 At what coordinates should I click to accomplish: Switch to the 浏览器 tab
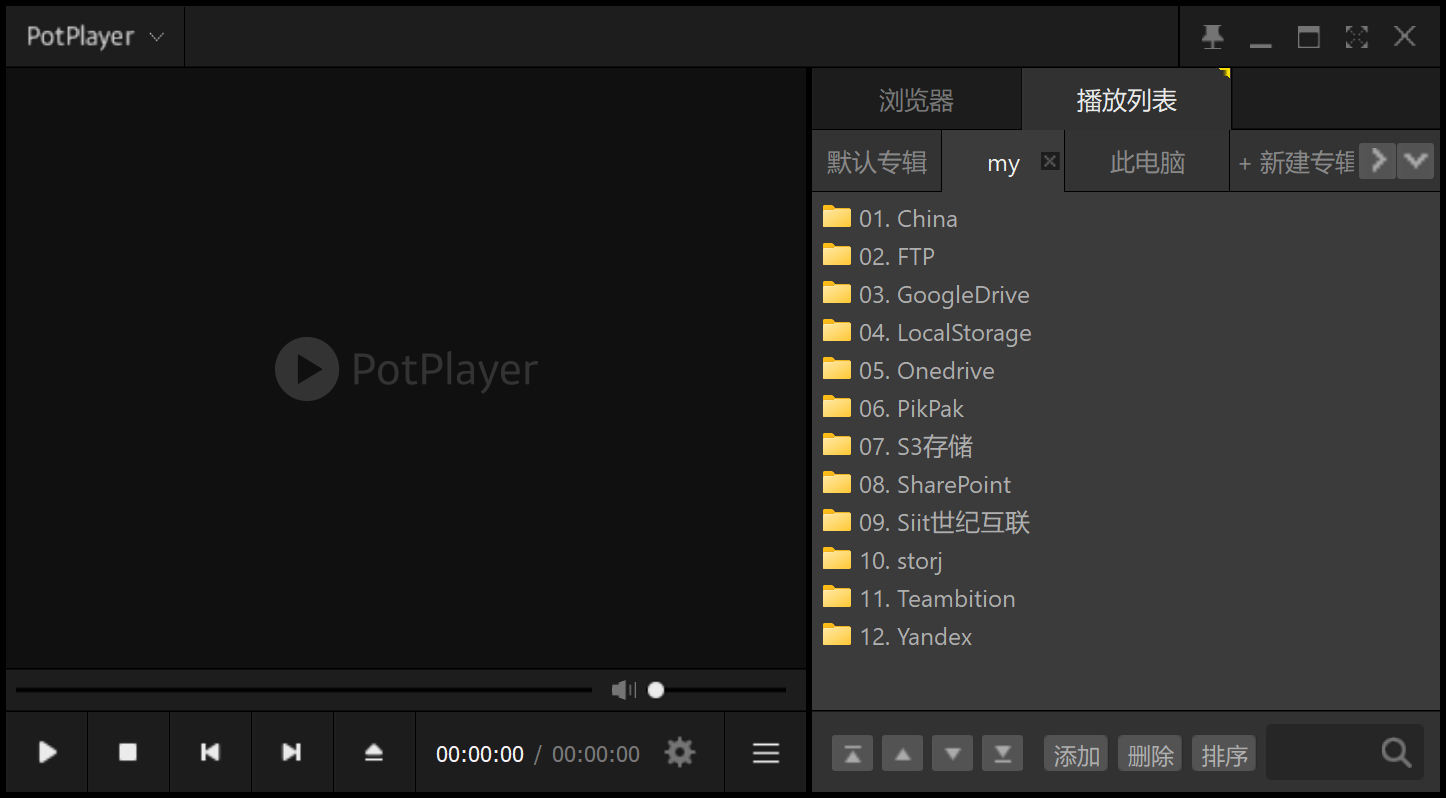[x=916, y=100]
